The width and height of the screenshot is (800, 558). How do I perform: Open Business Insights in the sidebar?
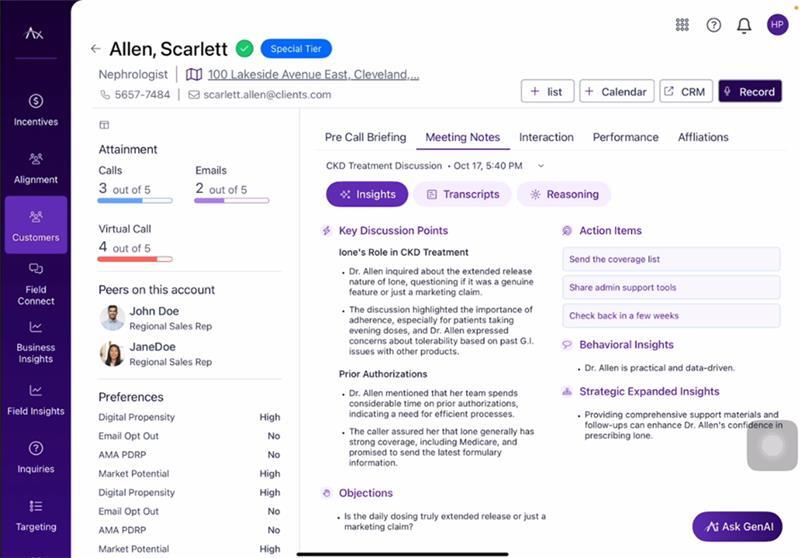click(x=36, y=341)
